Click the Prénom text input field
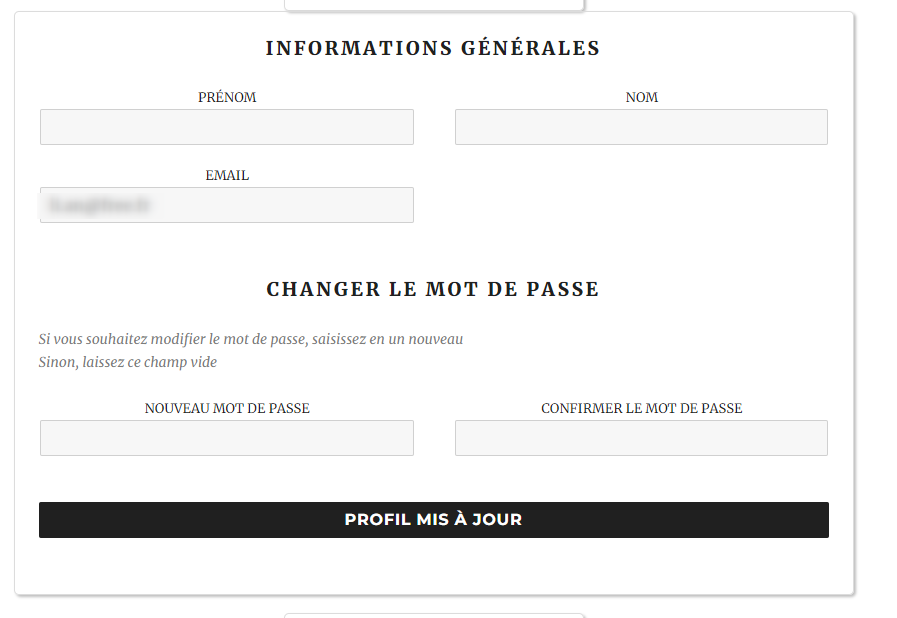Image resolution: width=897 pixels, height=618 pixels. click(227, 127)
